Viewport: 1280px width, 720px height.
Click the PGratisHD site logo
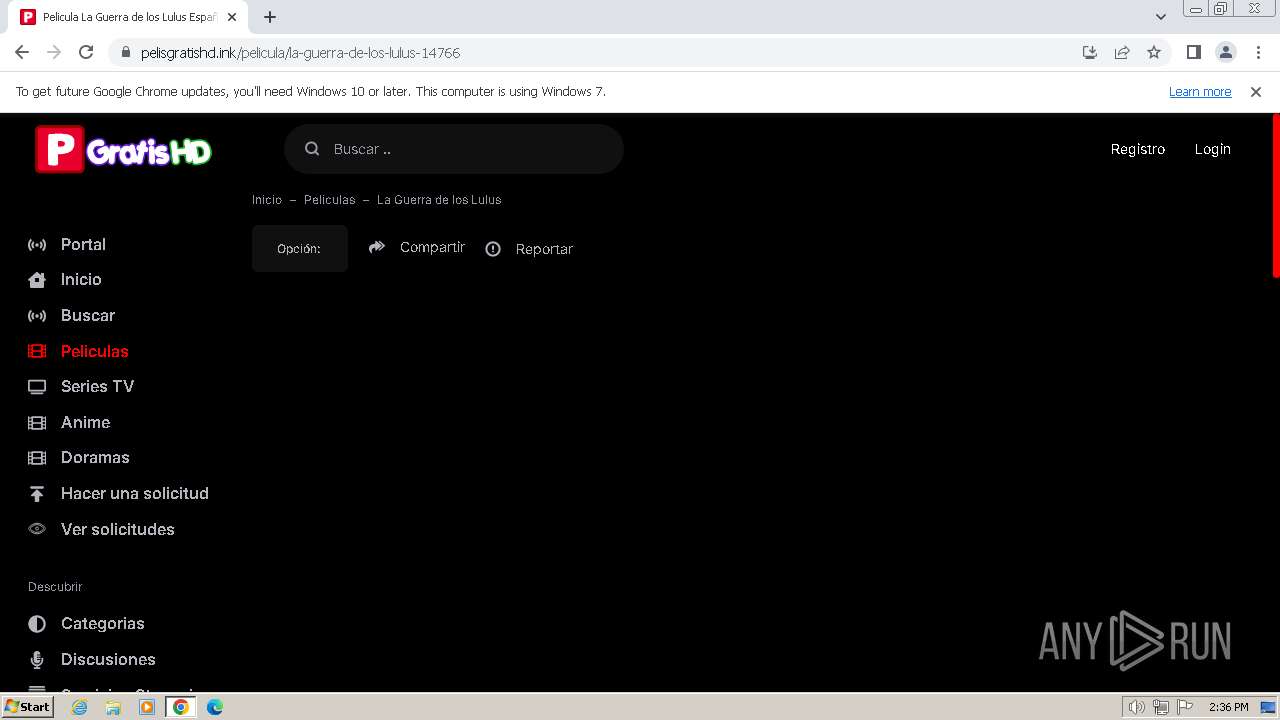point(123,150)
